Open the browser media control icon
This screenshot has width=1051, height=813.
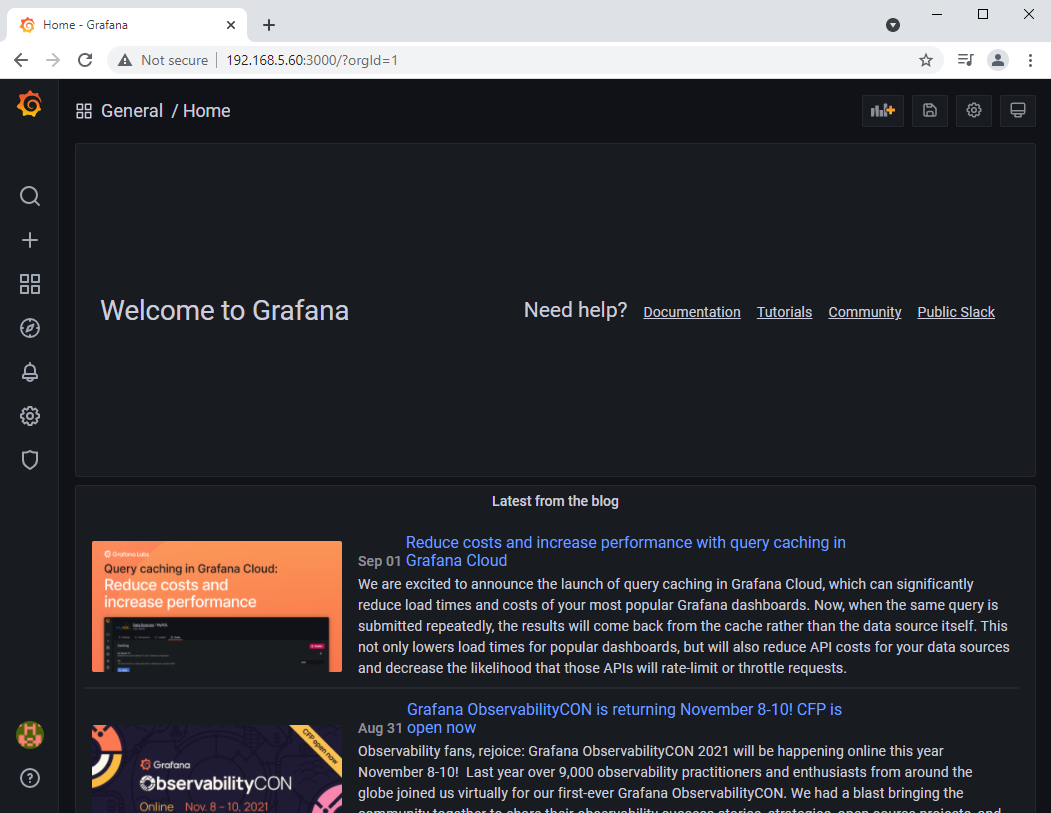point(965,60)
